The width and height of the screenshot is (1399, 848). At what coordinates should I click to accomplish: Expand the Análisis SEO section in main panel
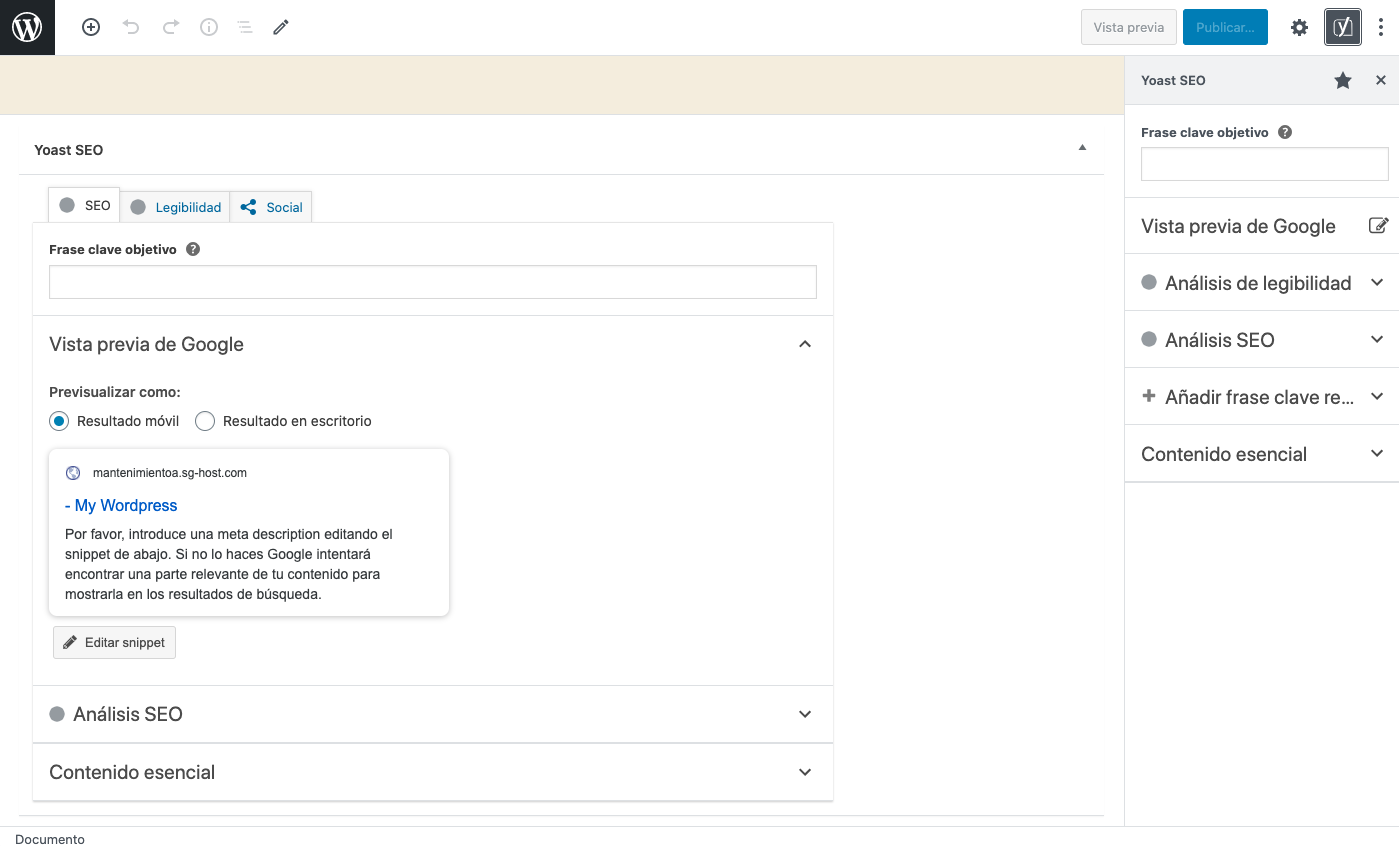tap(805, 714)
